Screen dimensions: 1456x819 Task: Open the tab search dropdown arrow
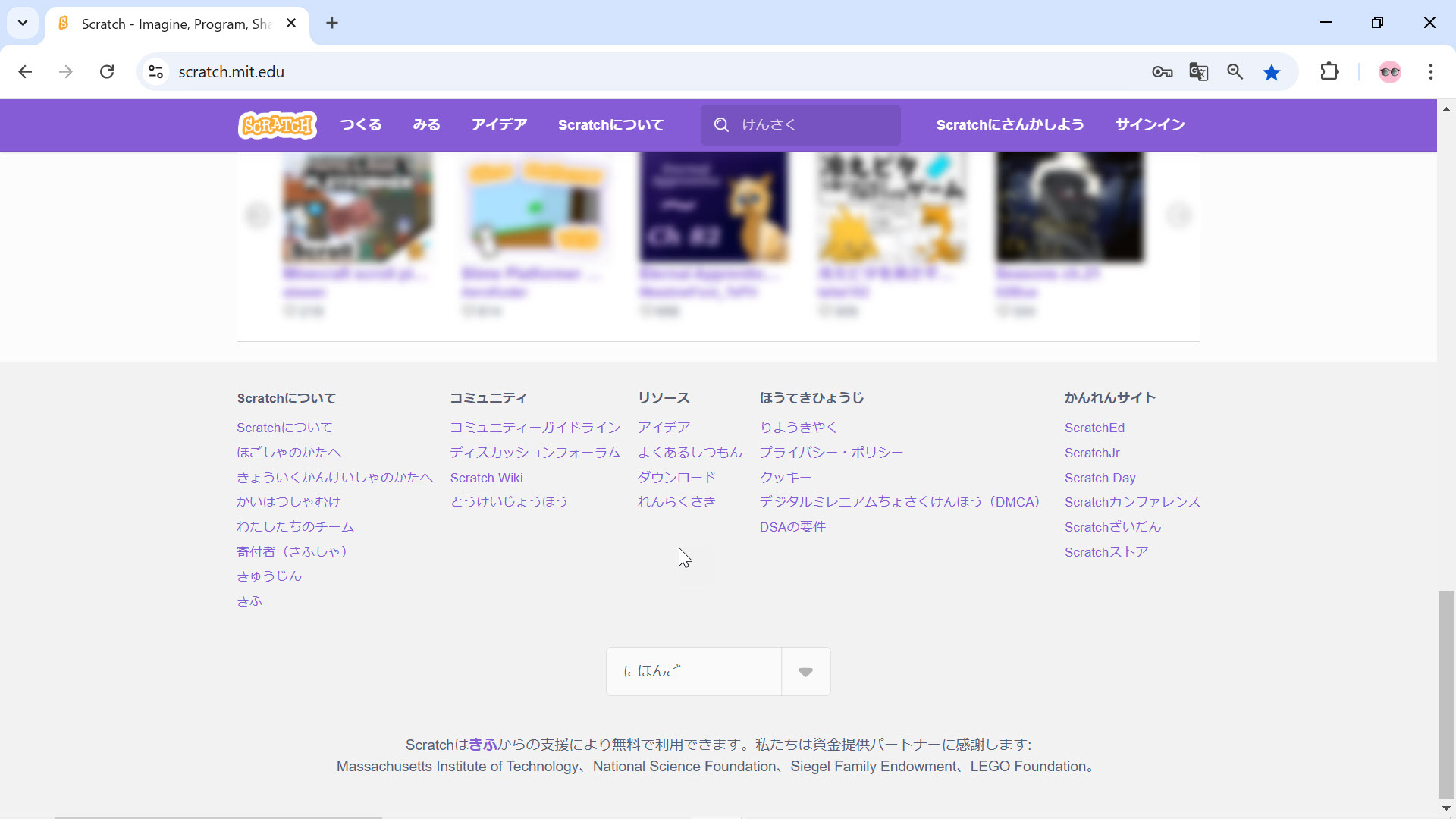[23, 24]
